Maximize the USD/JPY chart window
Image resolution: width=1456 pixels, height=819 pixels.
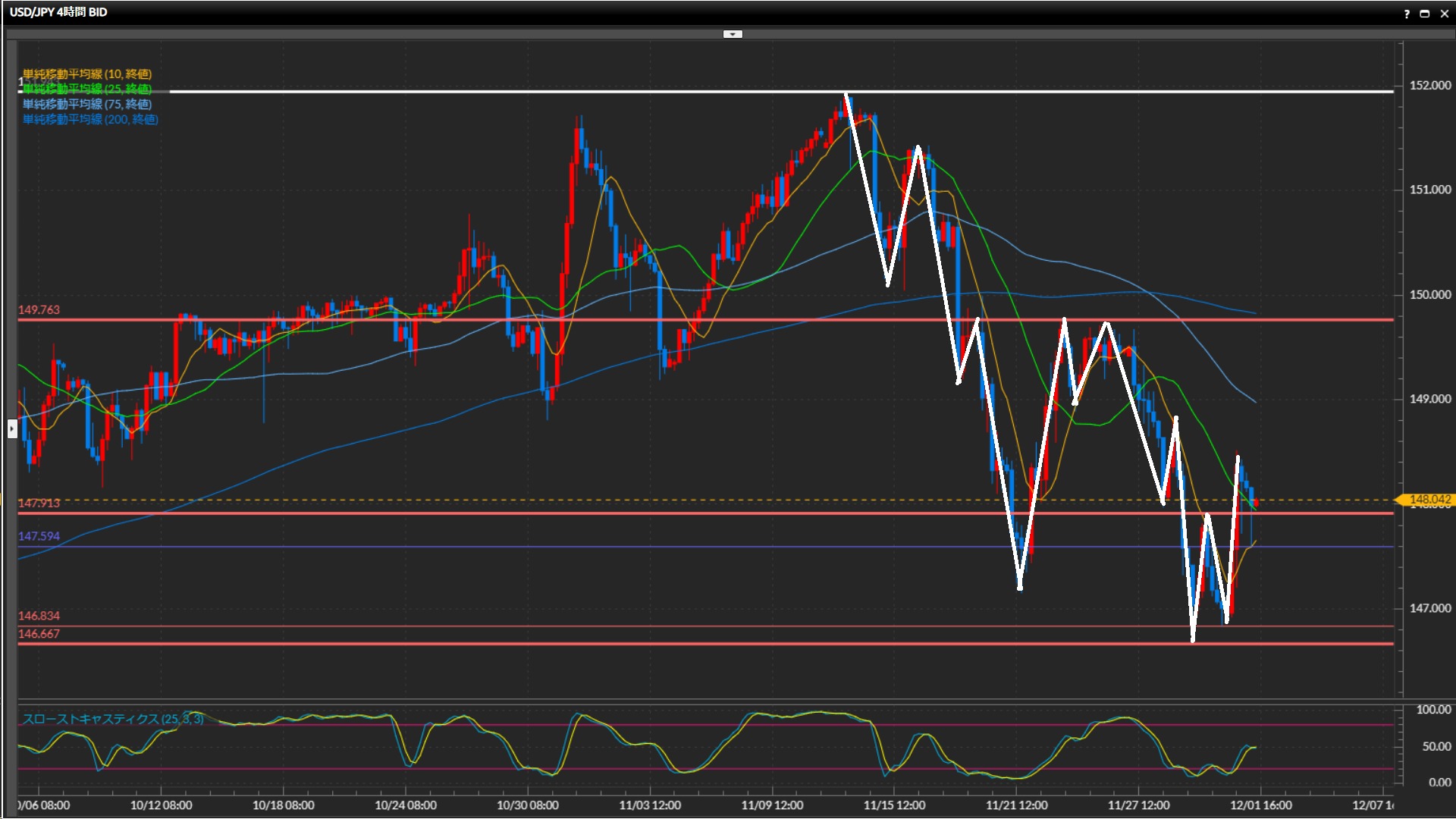pyautogui.click(x=1425, y=14)
